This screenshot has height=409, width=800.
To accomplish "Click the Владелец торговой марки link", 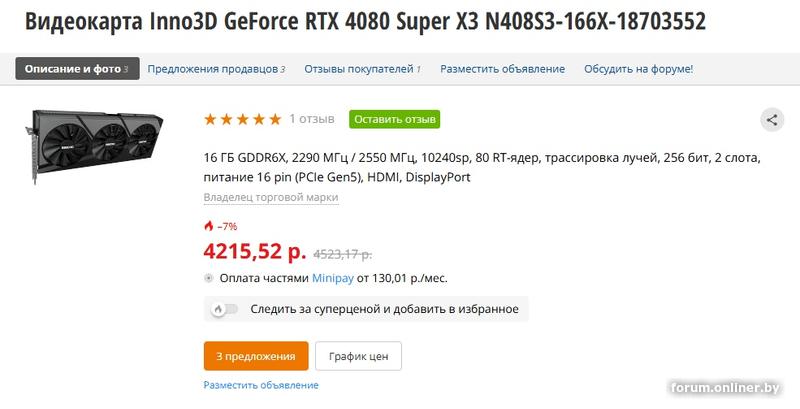I will click(x=271, y=197).
